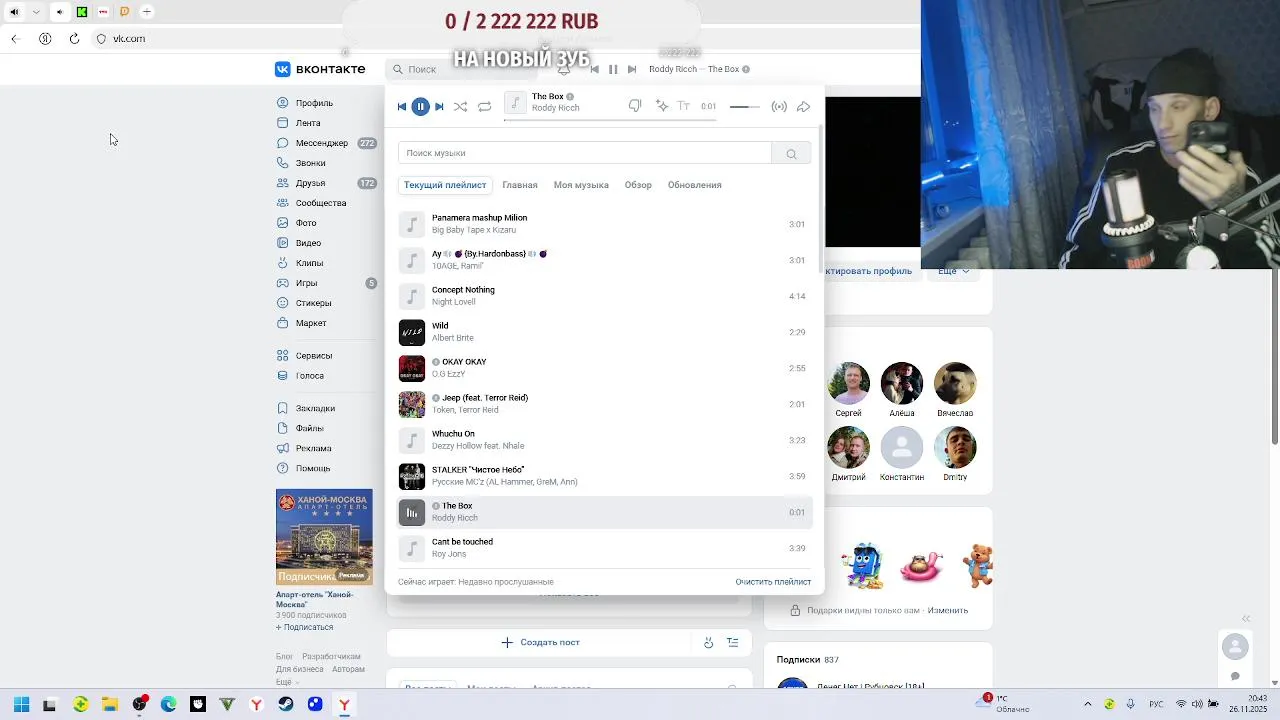The width and height of the screenshot is (1280, 720).
Task: Skip to next track in header mini-player
Action: pyautogui.click(x=632, y=69)
